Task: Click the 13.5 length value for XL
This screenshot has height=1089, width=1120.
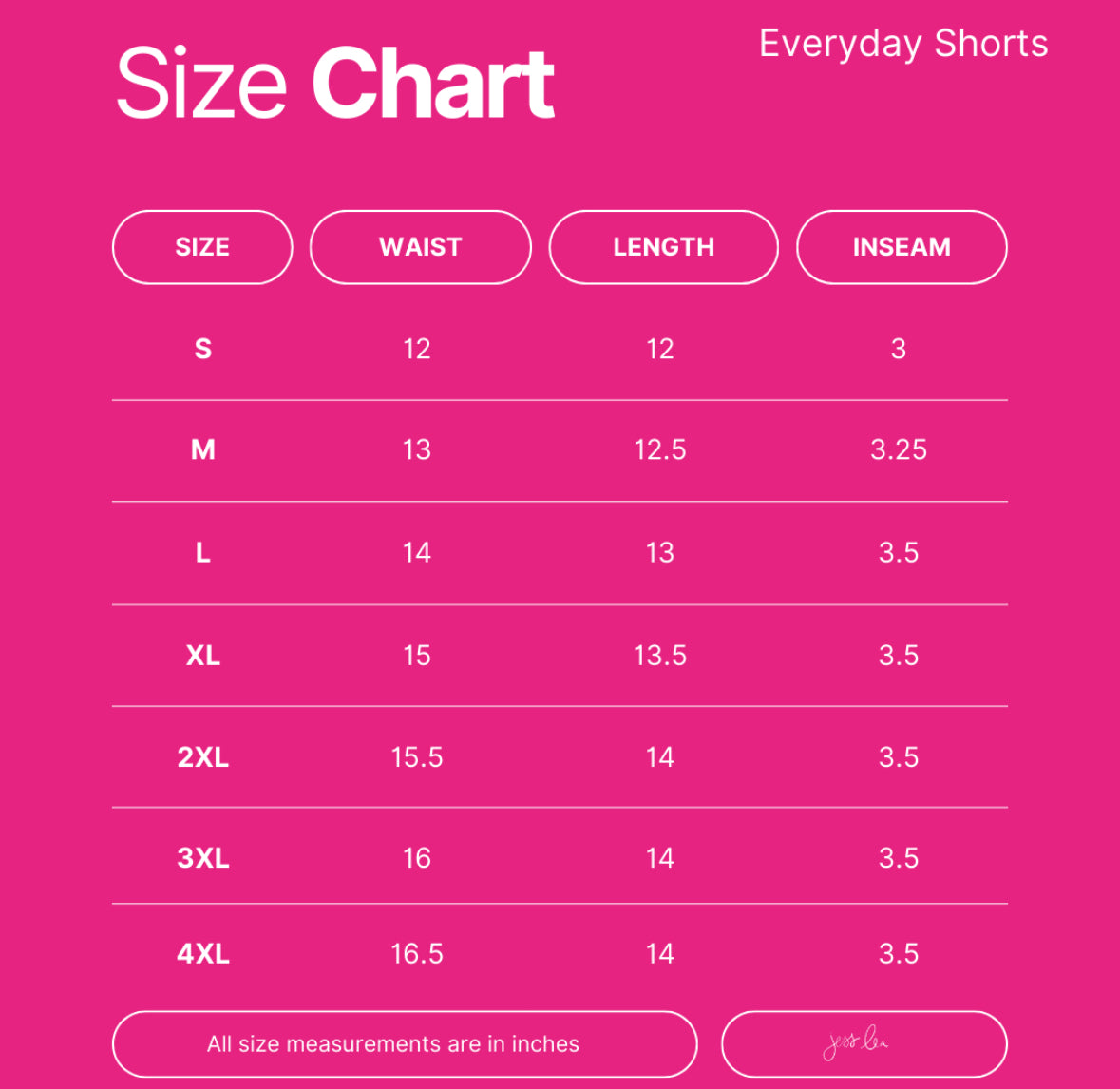Action: (660, 656)
